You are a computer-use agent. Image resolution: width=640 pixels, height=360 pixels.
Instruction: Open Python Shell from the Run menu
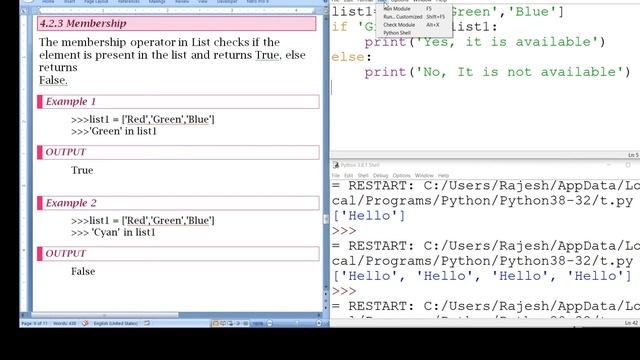[413, 33]
